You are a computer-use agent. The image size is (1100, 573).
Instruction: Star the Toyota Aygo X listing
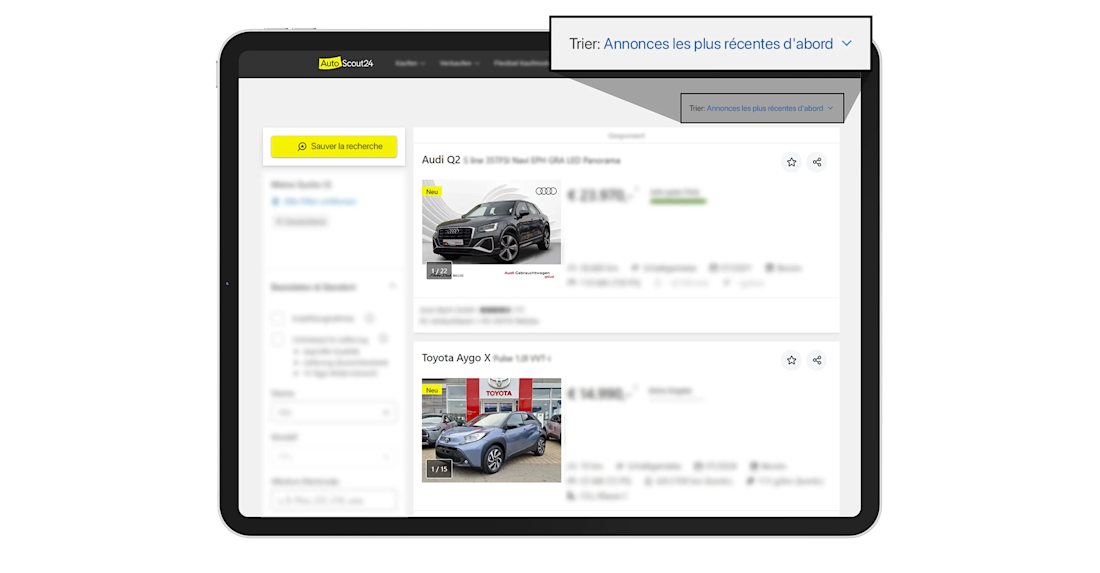791,360
